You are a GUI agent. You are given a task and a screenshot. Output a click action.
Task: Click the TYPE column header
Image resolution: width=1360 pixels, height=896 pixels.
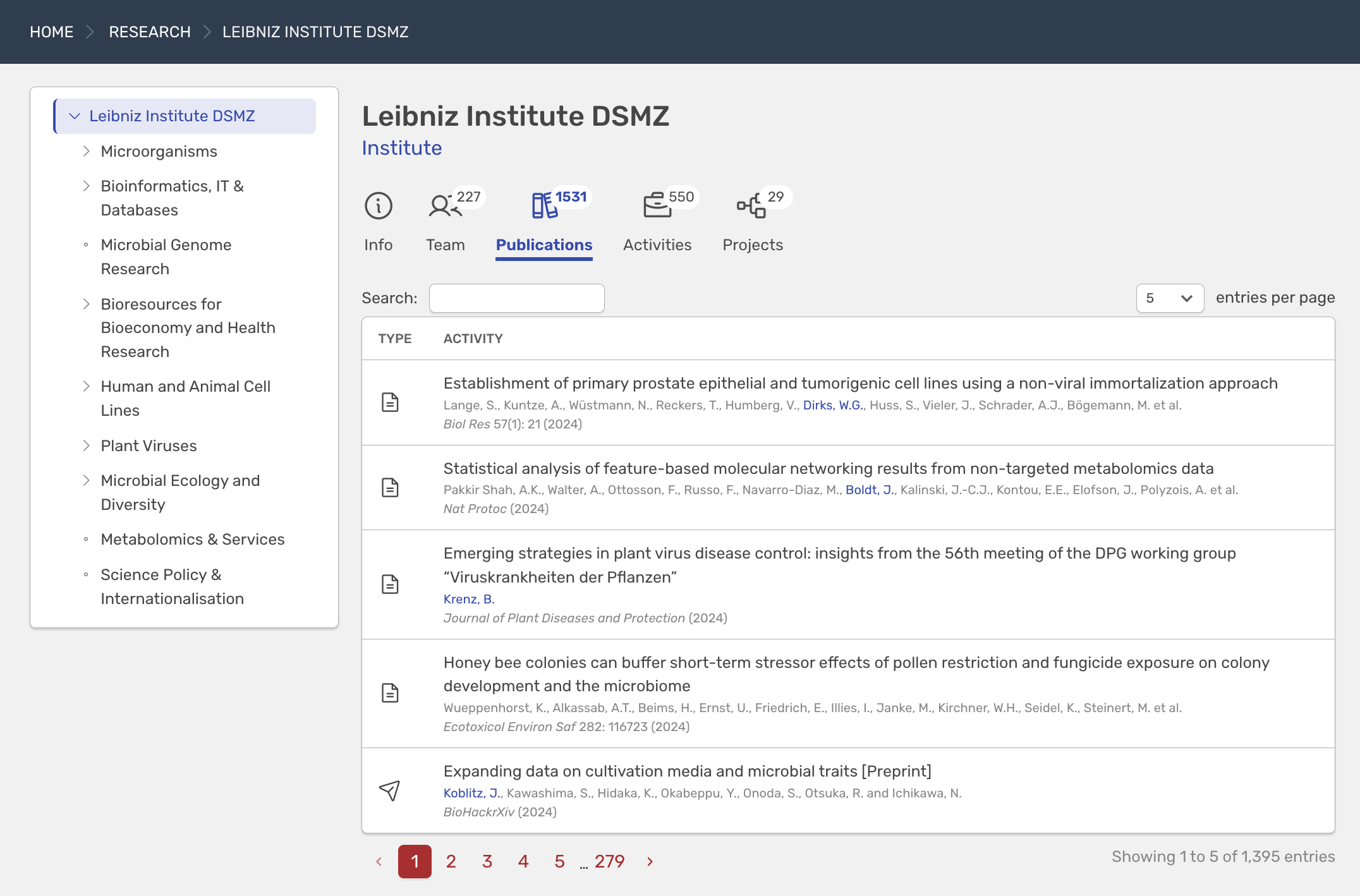[395, 339]
